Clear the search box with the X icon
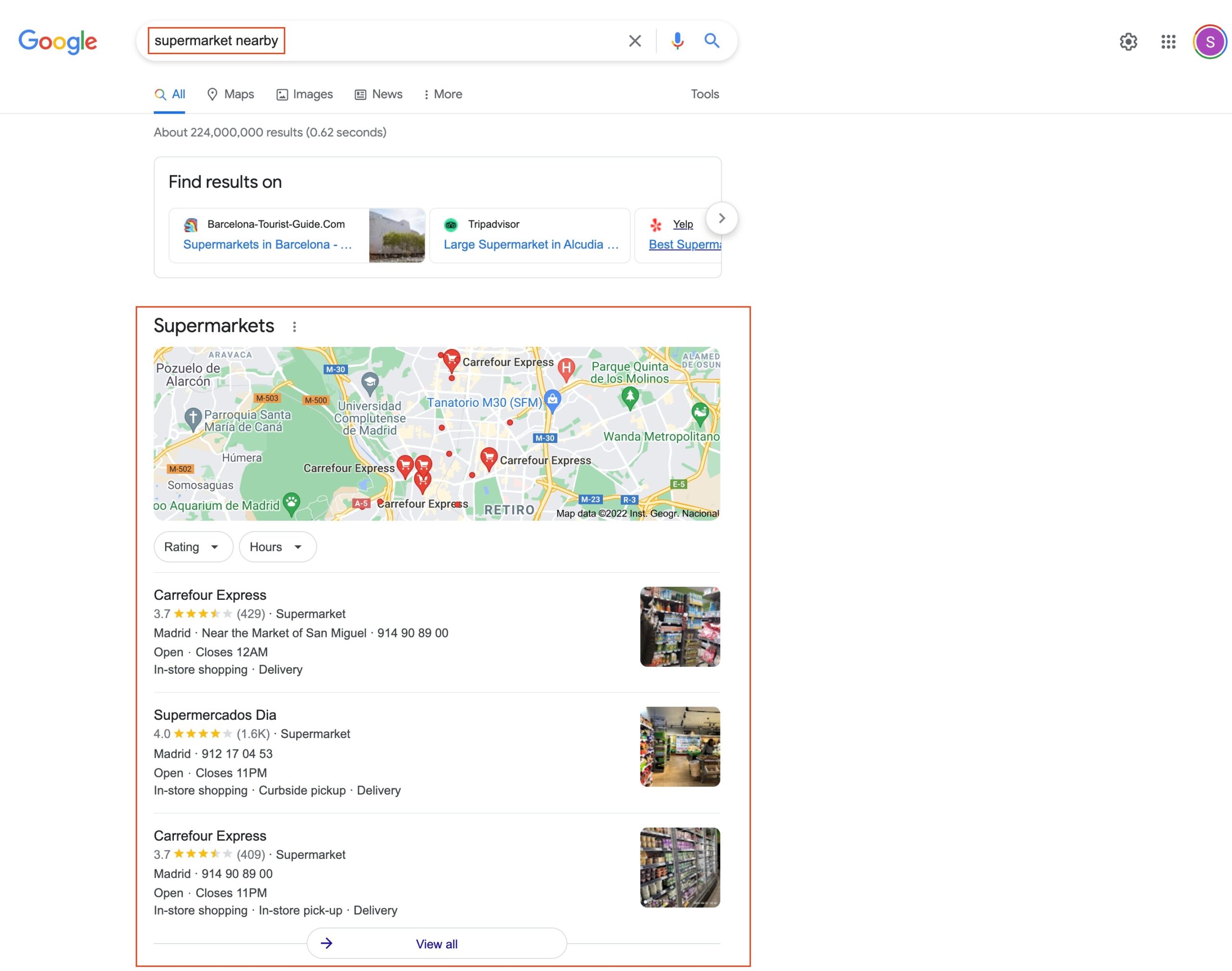This screenshot has height=971, width=1232. [x=635, y=41]
